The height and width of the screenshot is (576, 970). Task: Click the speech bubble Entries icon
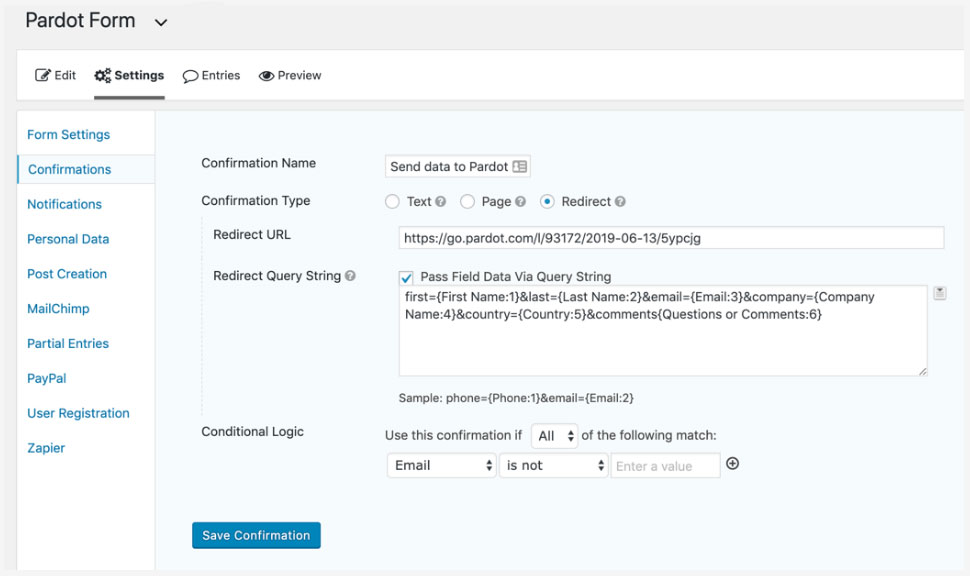[x=190, y=76]
